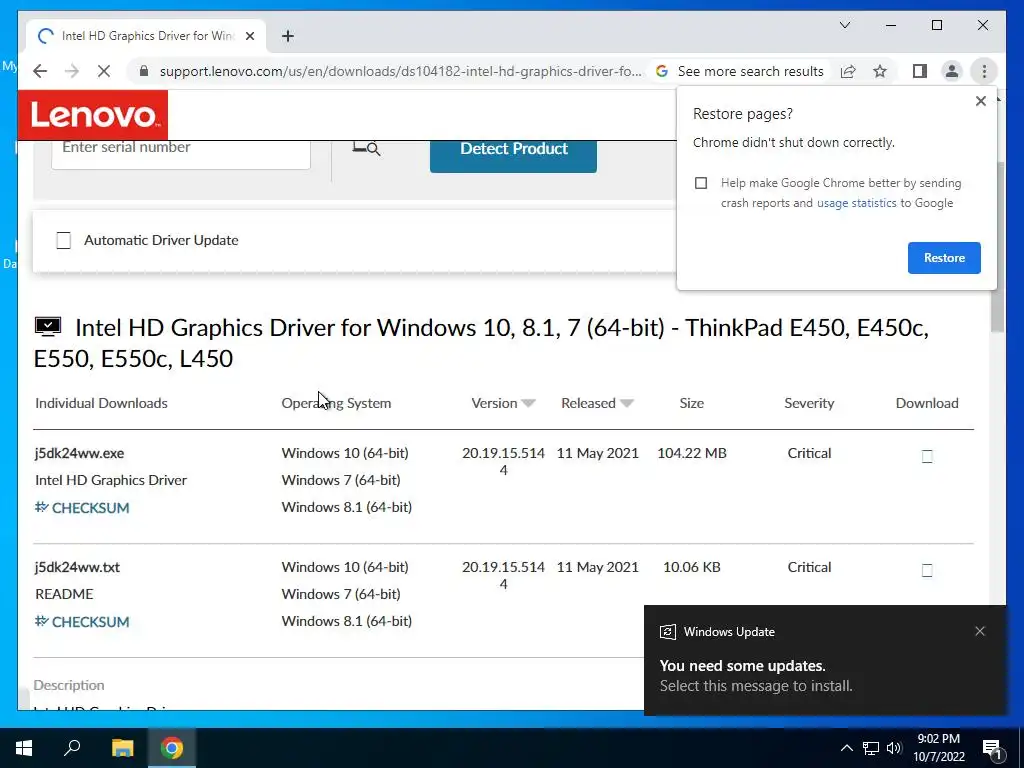Click the Severity column header
Viewport: 1024px width, 768px height.
(809, 403)
